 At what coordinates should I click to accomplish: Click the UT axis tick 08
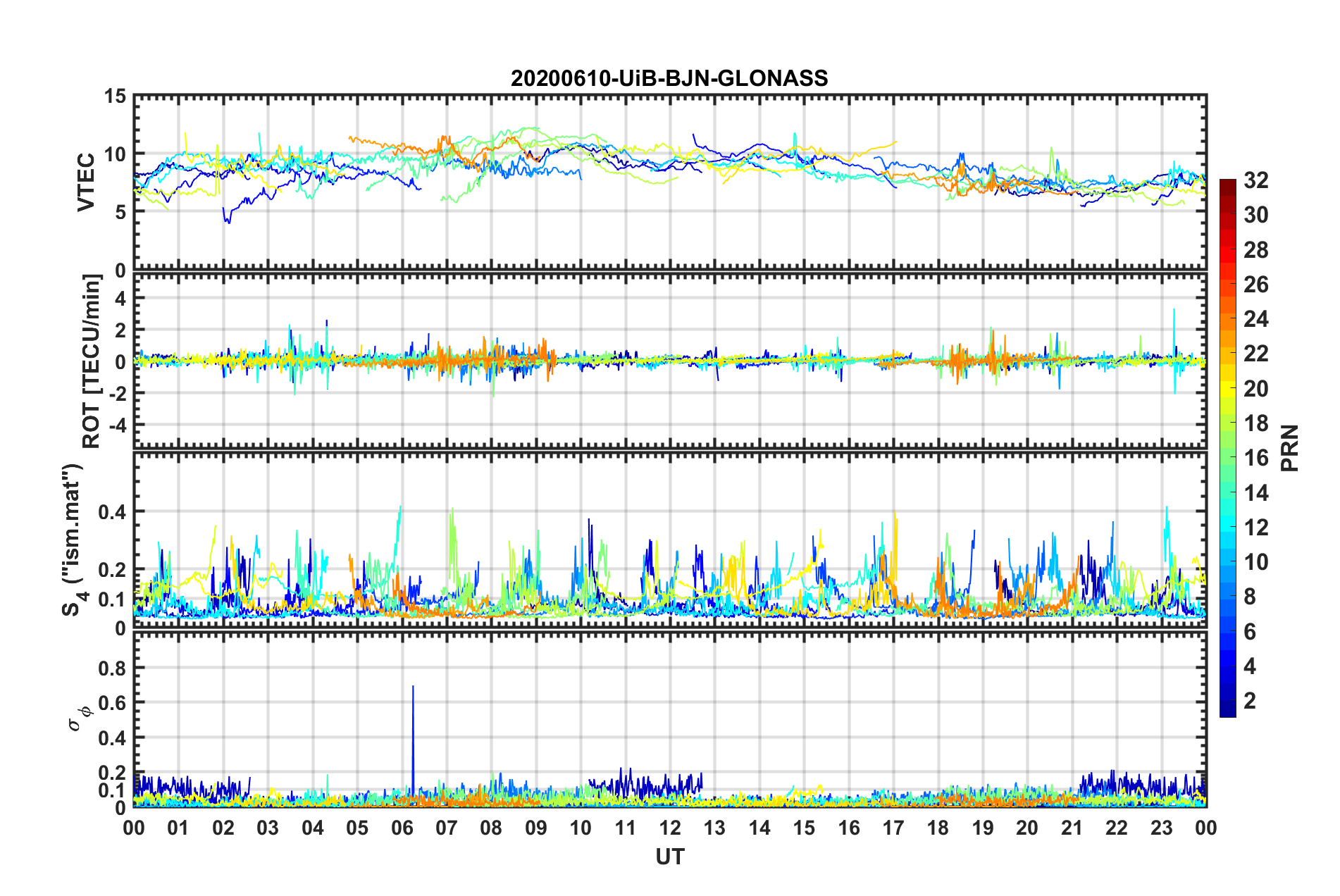[x=491, y=828]
